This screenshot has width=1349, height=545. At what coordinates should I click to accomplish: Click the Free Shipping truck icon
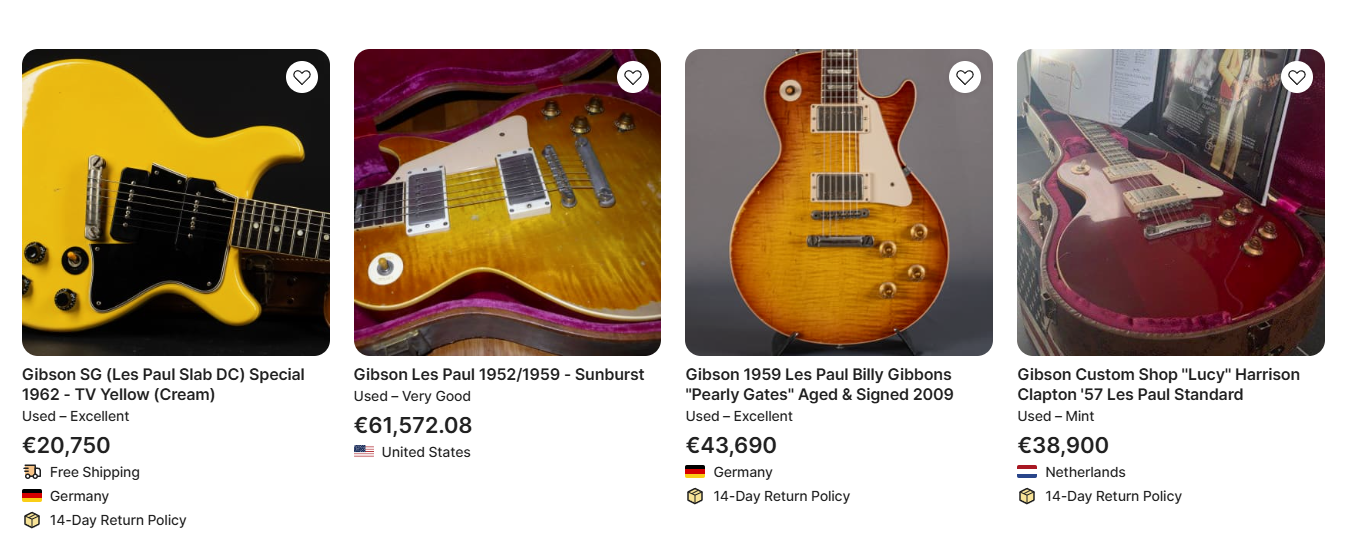(32, 472)
